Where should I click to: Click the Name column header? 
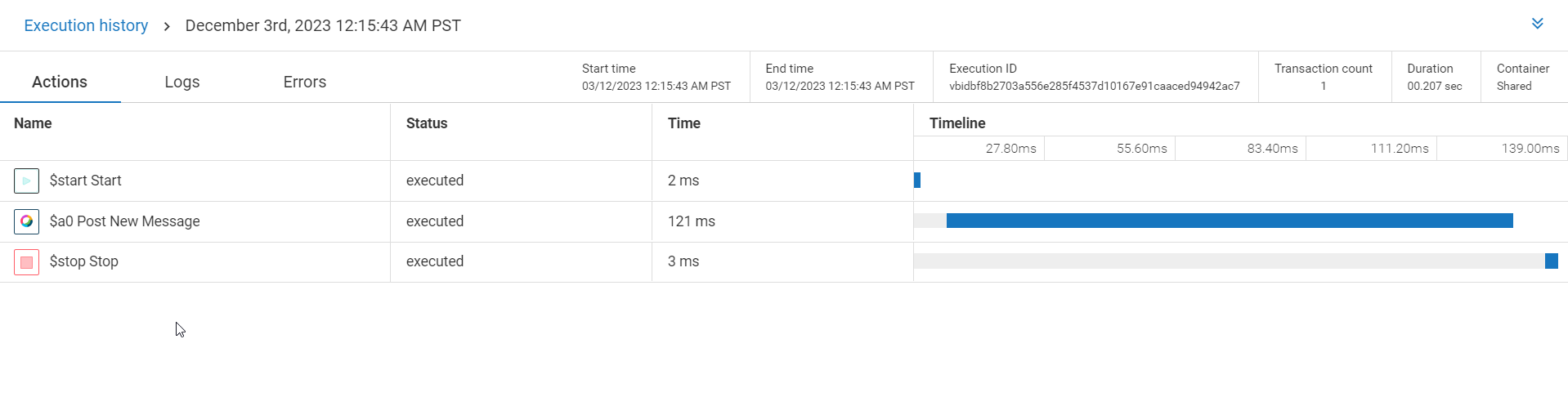pos(33,123)
